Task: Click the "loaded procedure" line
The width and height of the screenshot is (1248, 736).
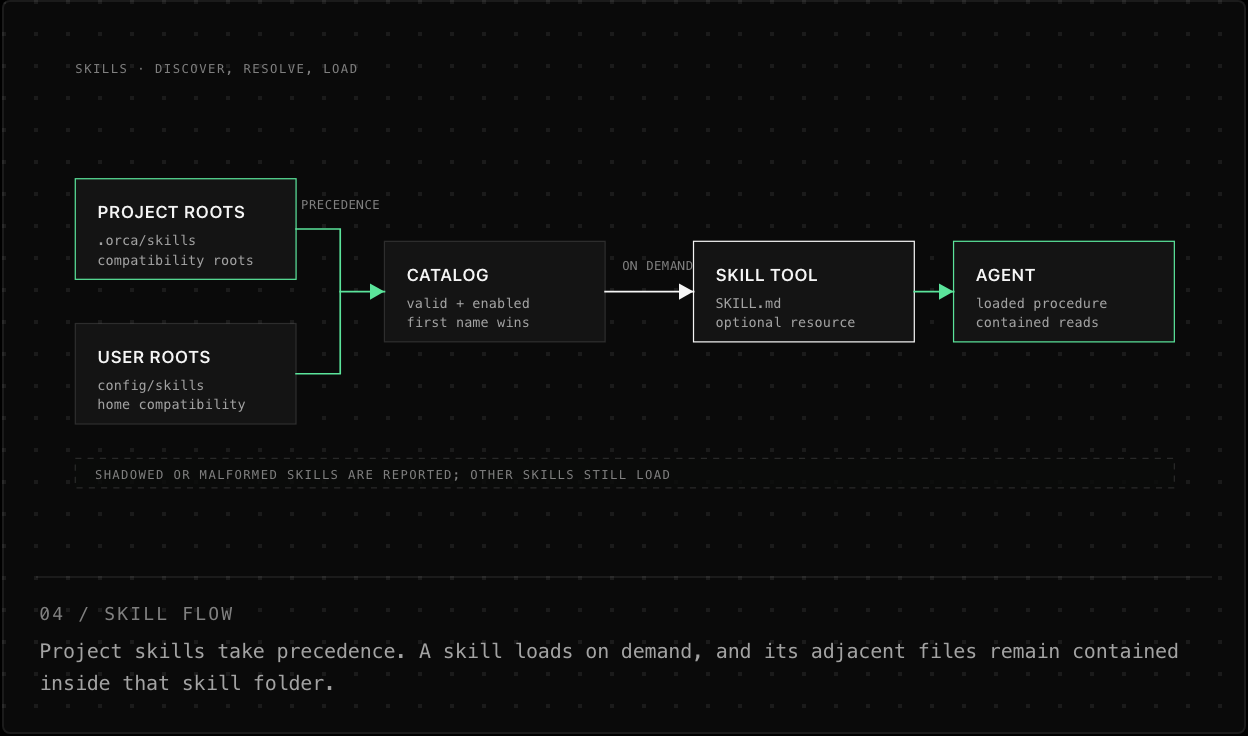Action: (1042, 304)
